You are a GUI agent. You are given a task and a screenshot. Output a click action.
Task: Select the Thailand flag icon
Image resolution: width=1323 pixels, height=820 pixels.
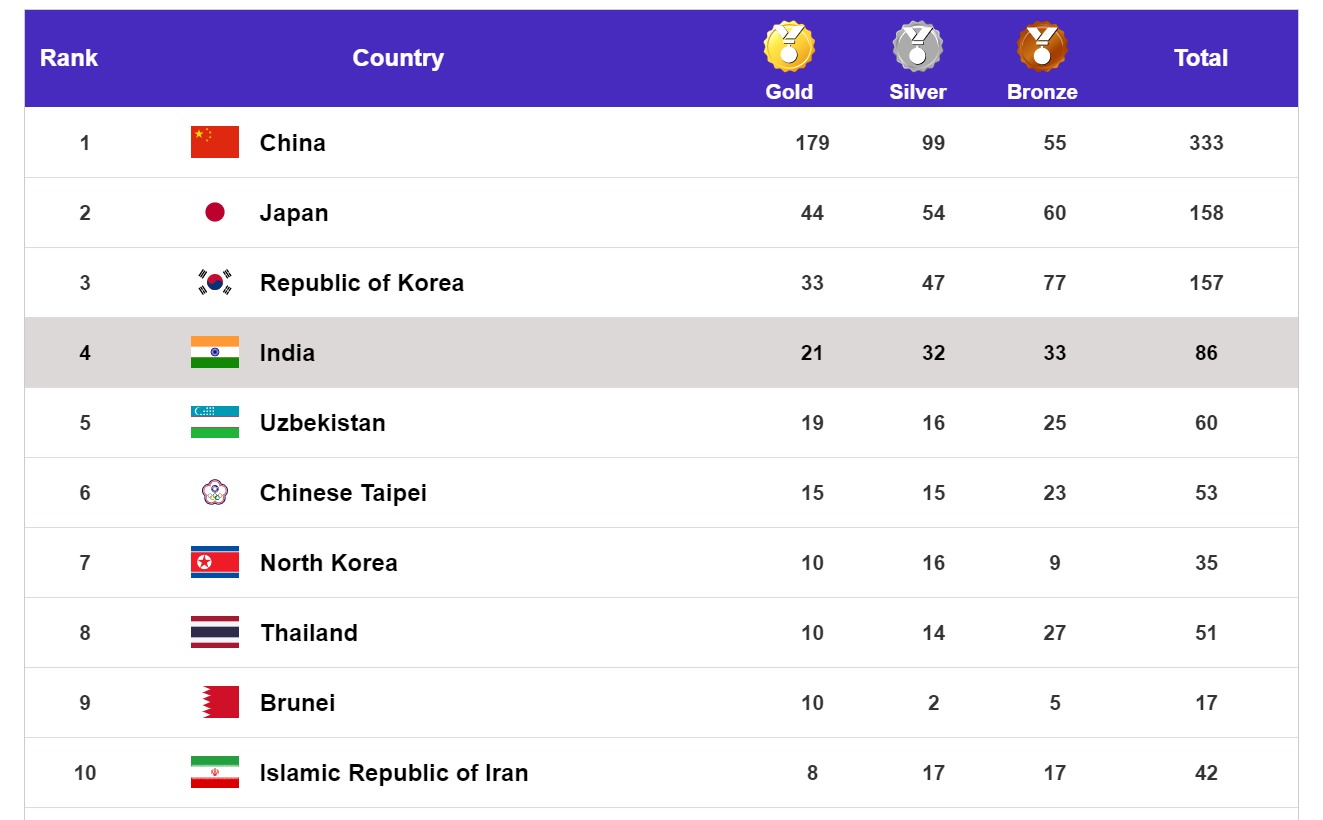(215, 632)
